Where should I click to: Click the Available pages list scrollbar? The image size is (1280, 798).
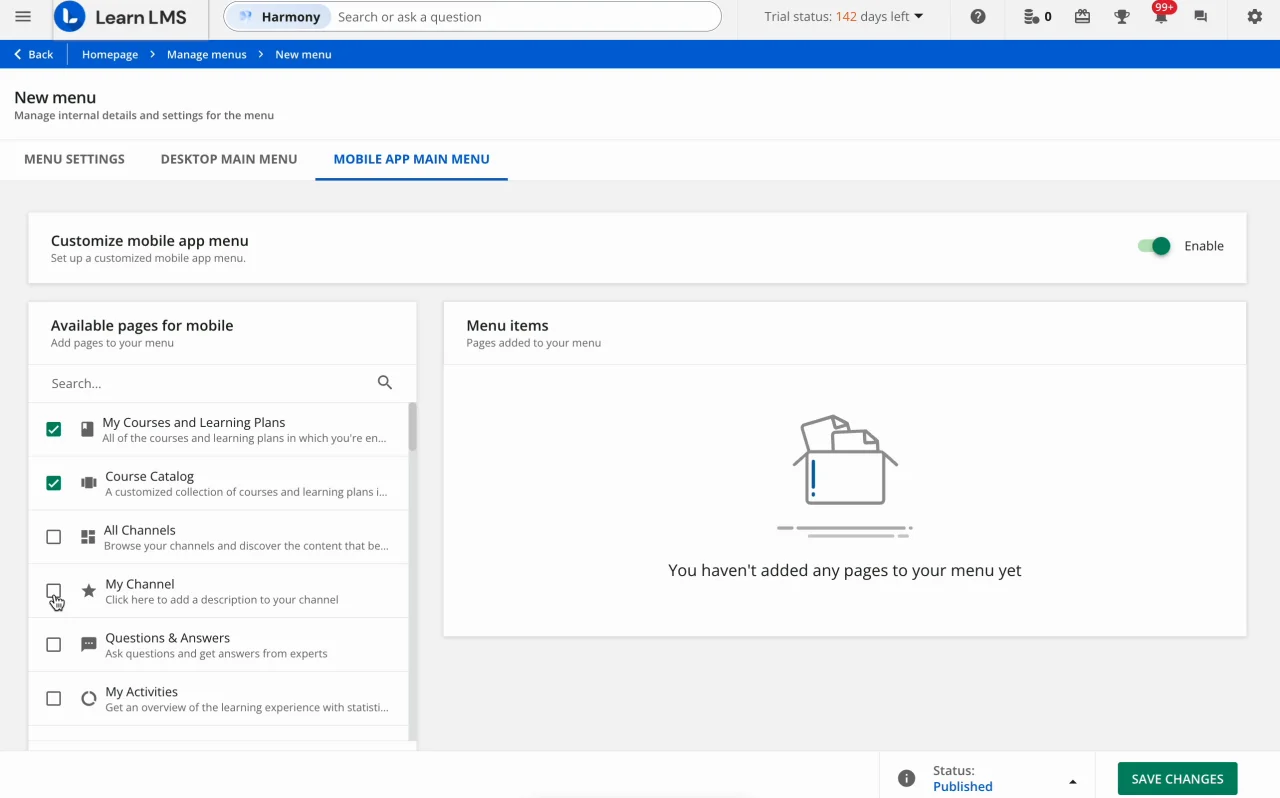(x=412, y=426)
